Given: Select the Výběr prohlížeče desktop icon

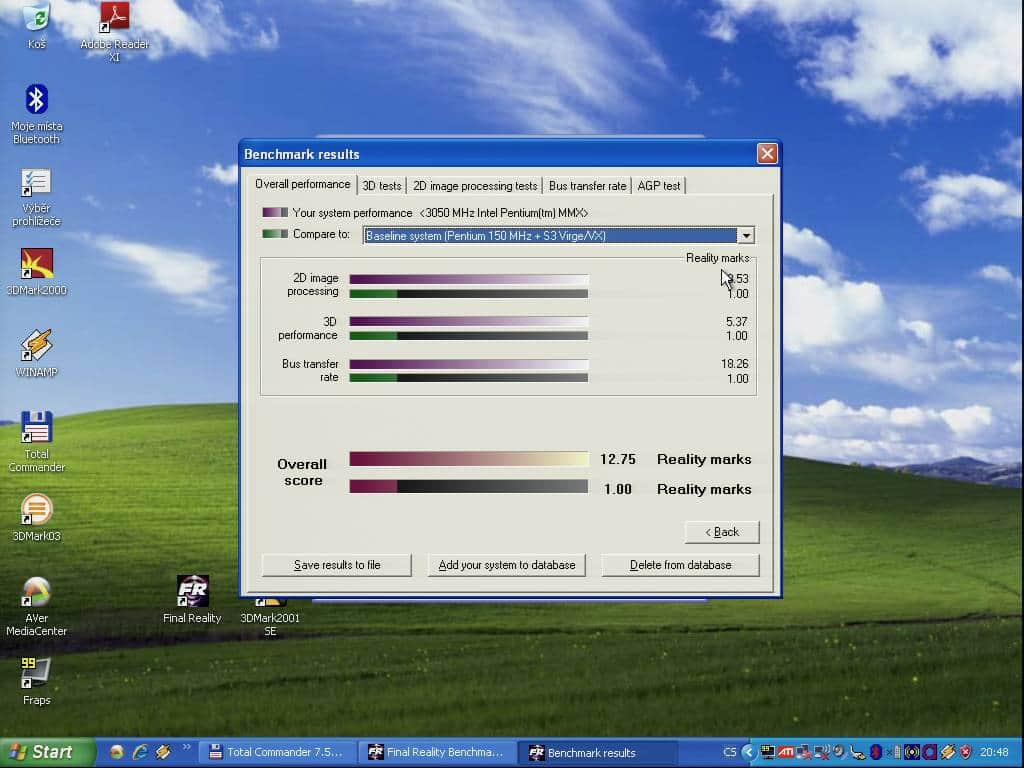Looking at the screenshot, I should 37,197.
